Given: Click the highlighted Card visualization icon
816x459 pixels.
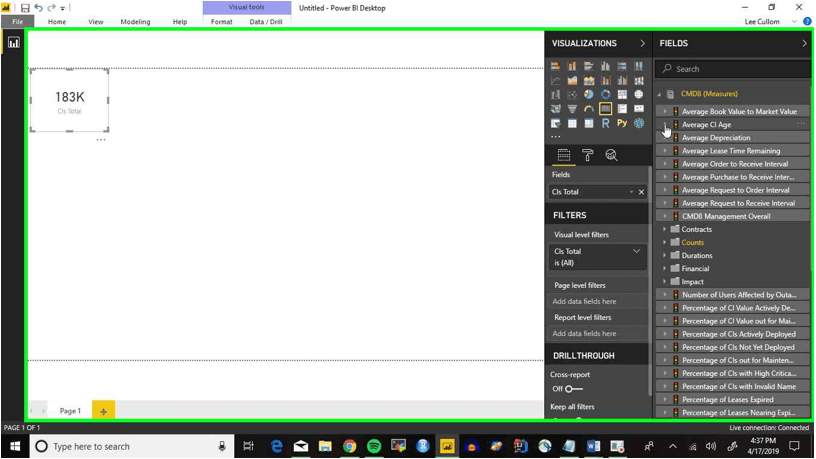Looking at the screenshot, I should point(605,109).
